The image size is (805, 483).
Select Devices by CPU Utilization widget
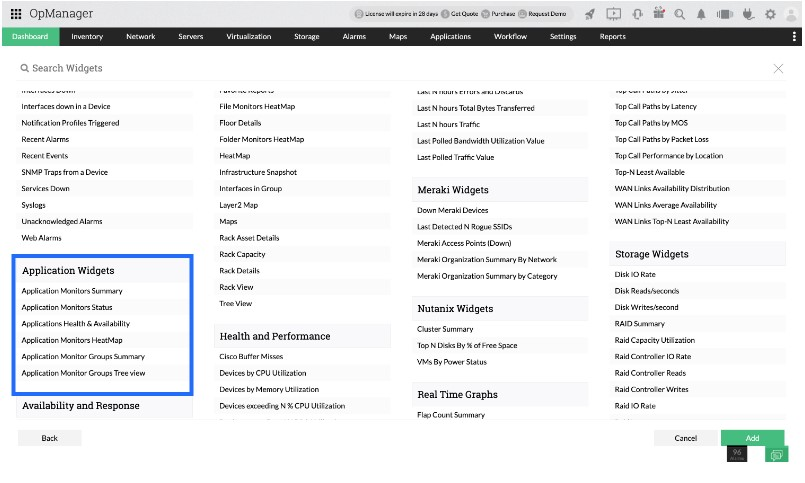263,373
